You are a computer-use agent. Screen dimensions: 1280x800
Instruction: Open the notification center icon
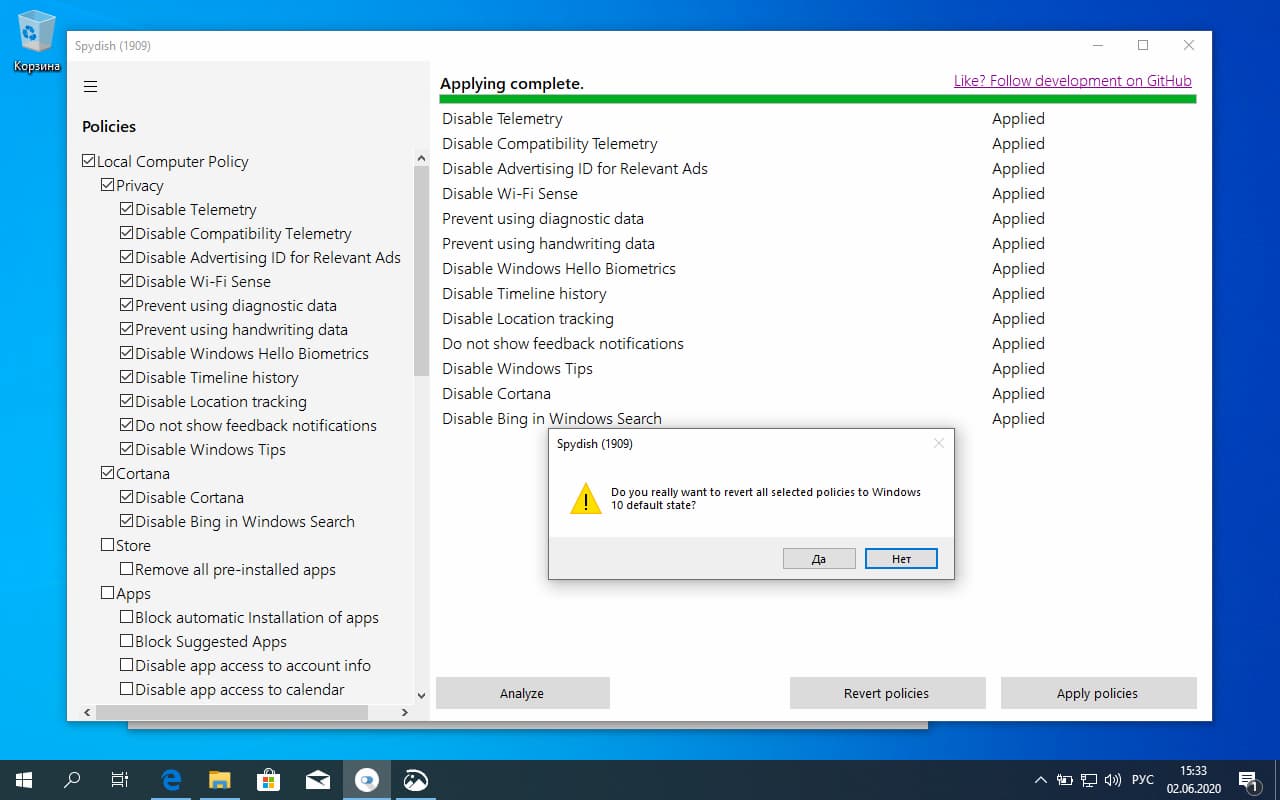pyautogui.click(x=1248, y=780)
